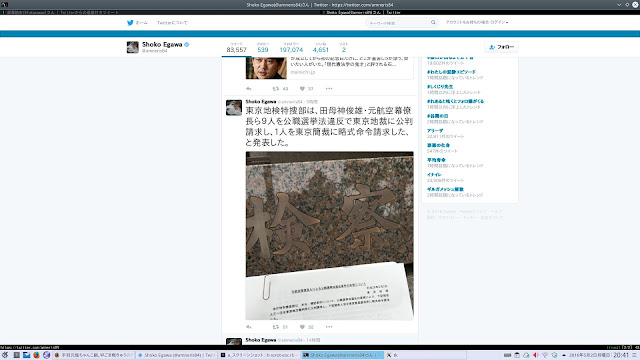
Task: Click the @amneris84 handle under Shoko Egawa
Action: (x=155, y=51)
